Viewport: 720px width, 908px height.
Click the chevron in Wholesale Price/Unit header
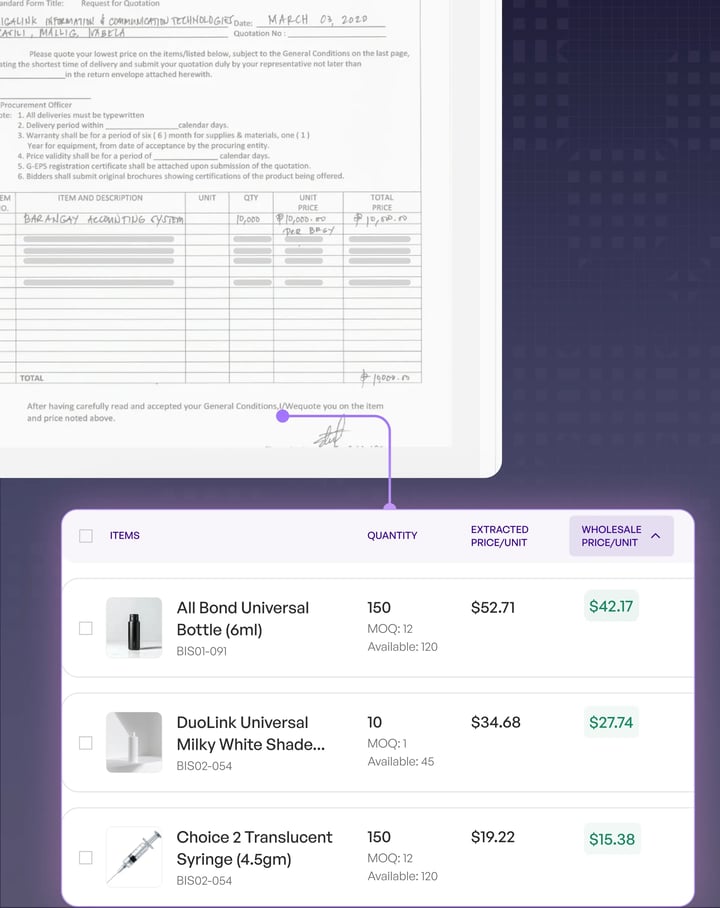(656, 536)
